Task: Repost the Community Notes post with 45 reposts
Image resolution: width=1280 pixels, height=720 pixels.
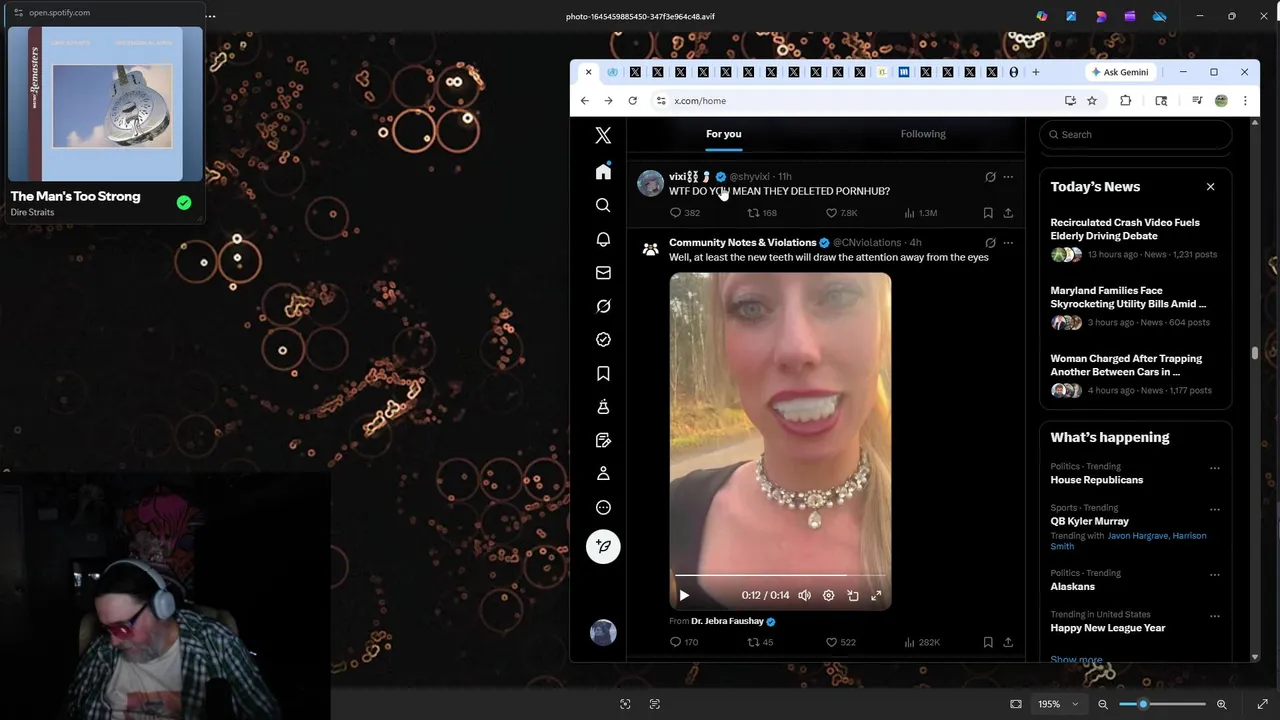Action: [x=761, y=642]
